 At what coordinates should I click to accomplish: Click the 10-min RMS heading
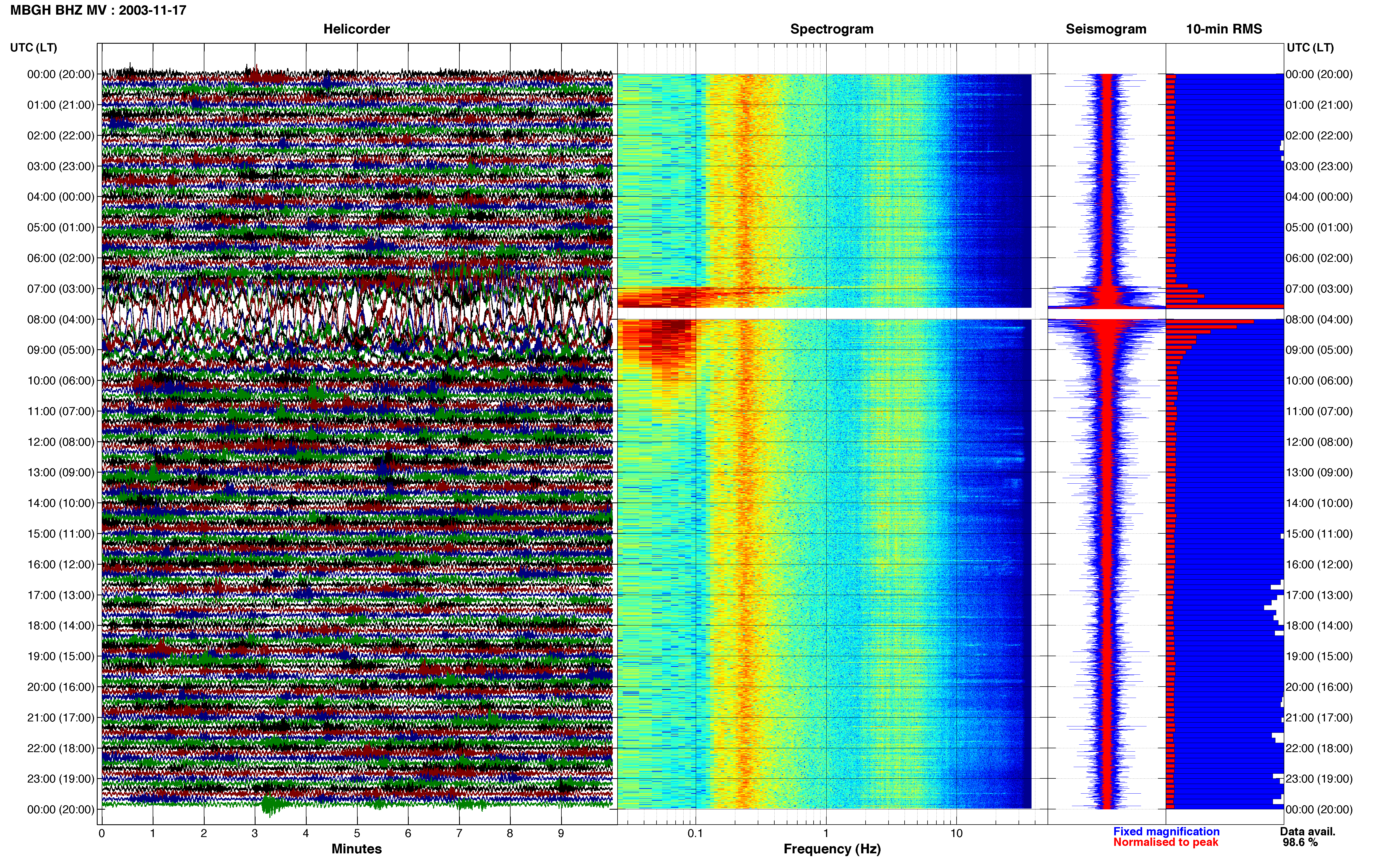[x=1224, y=29]
